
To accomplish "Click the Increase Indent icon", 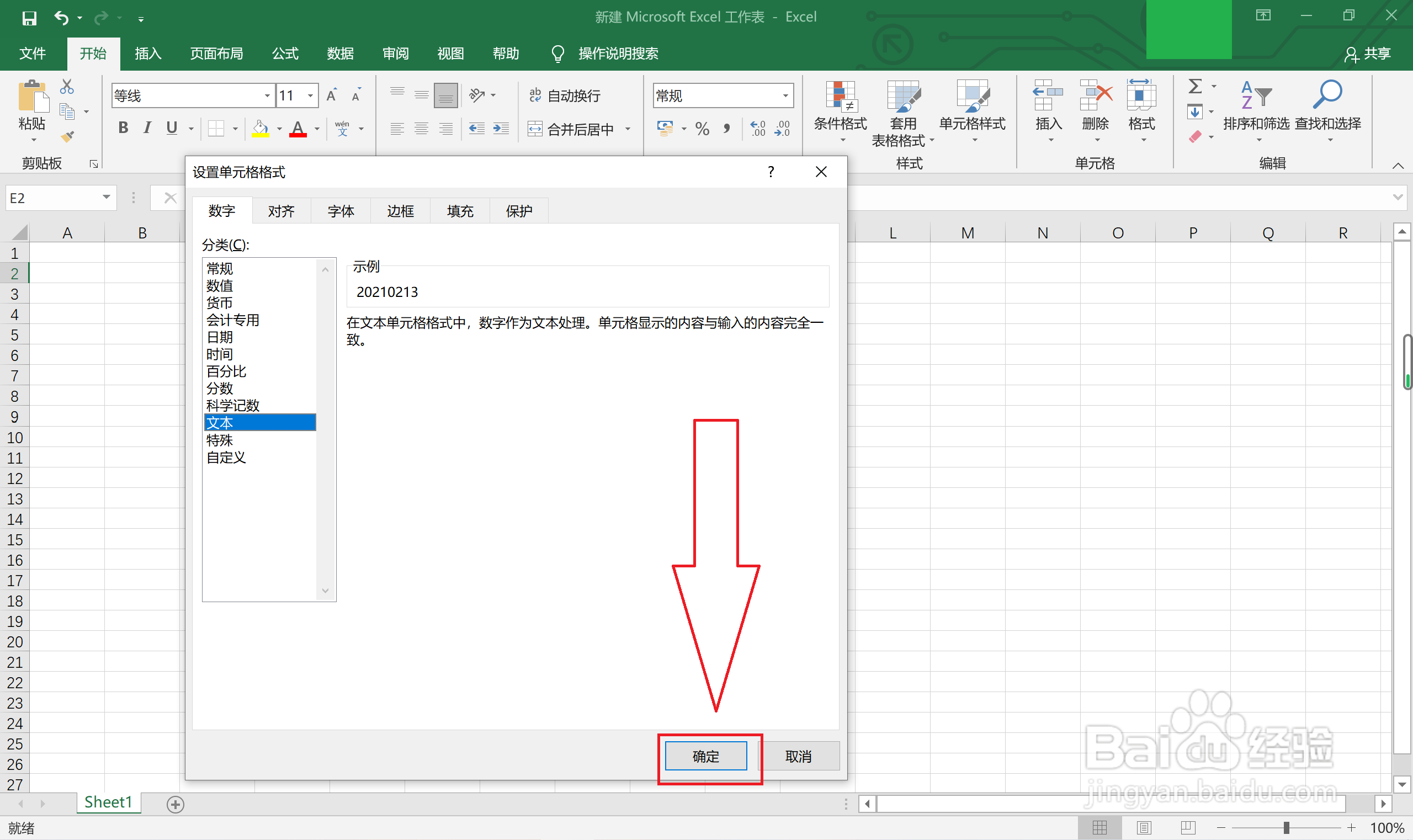I will 501,129.
